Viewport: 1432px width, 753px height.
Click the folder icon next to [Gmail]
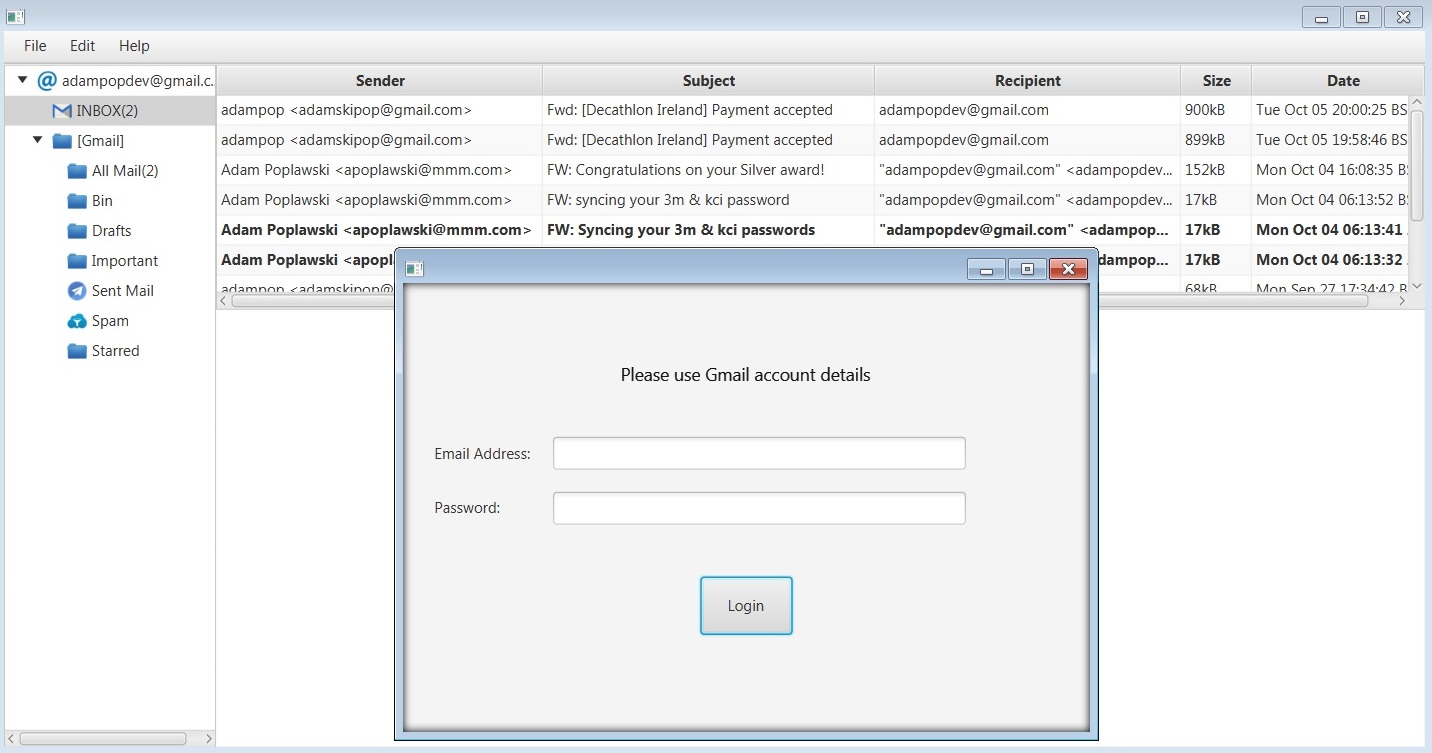point(62,141)
